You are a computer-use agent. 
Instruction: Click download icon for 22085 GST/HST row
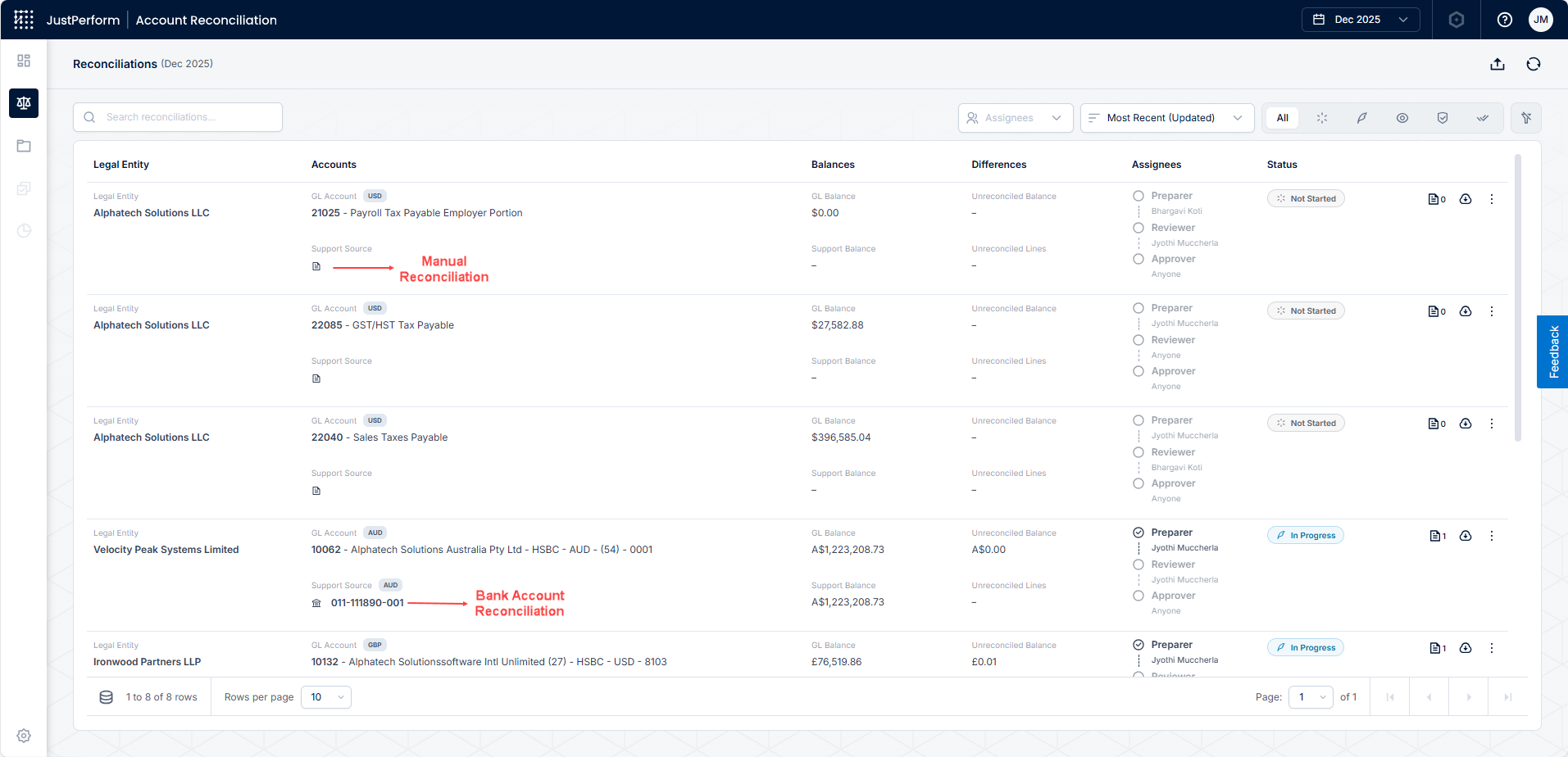(x=1466, y=311)
